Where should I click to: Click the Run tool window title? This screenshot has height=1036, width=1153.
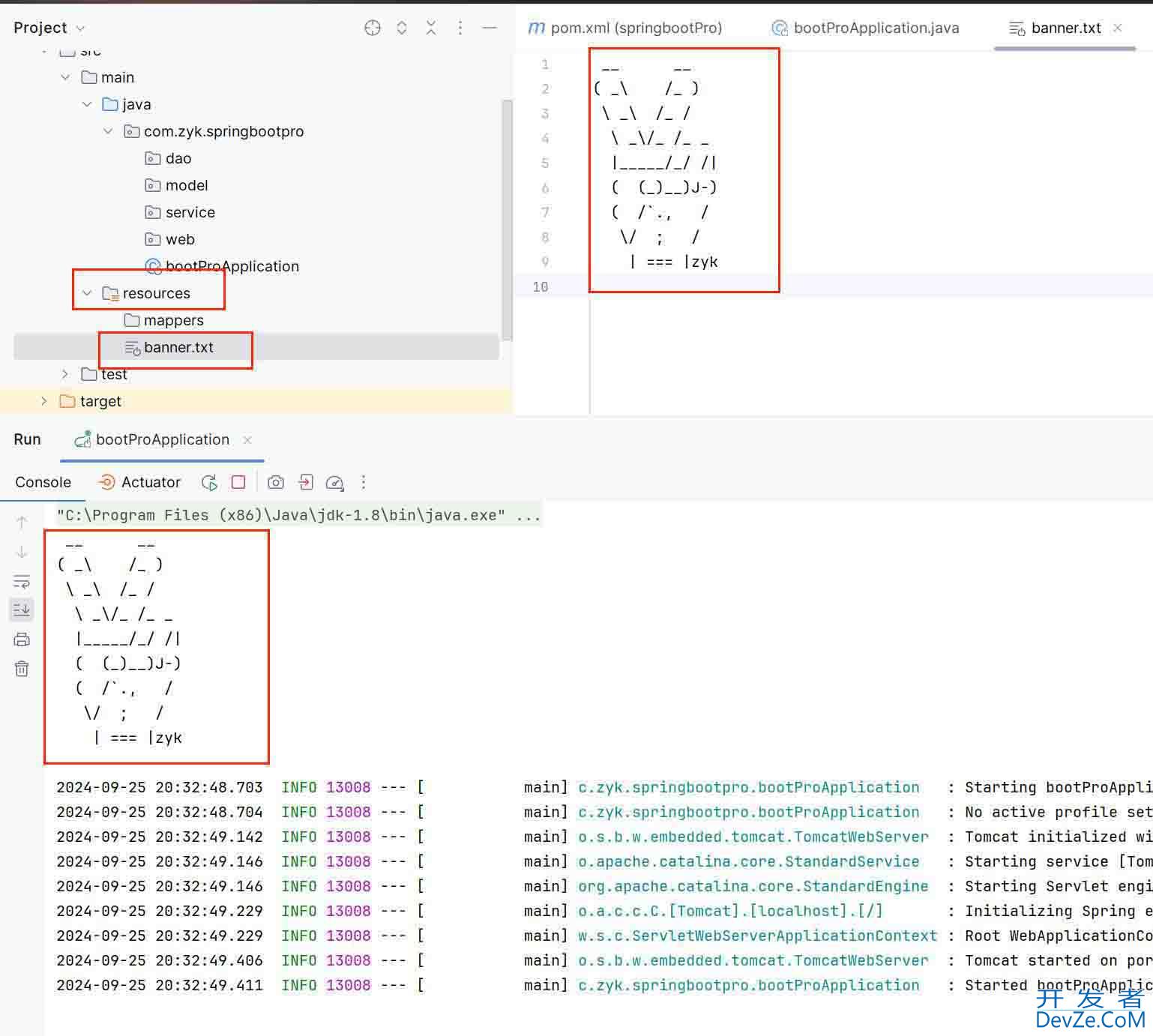click(x=27, y=439)
